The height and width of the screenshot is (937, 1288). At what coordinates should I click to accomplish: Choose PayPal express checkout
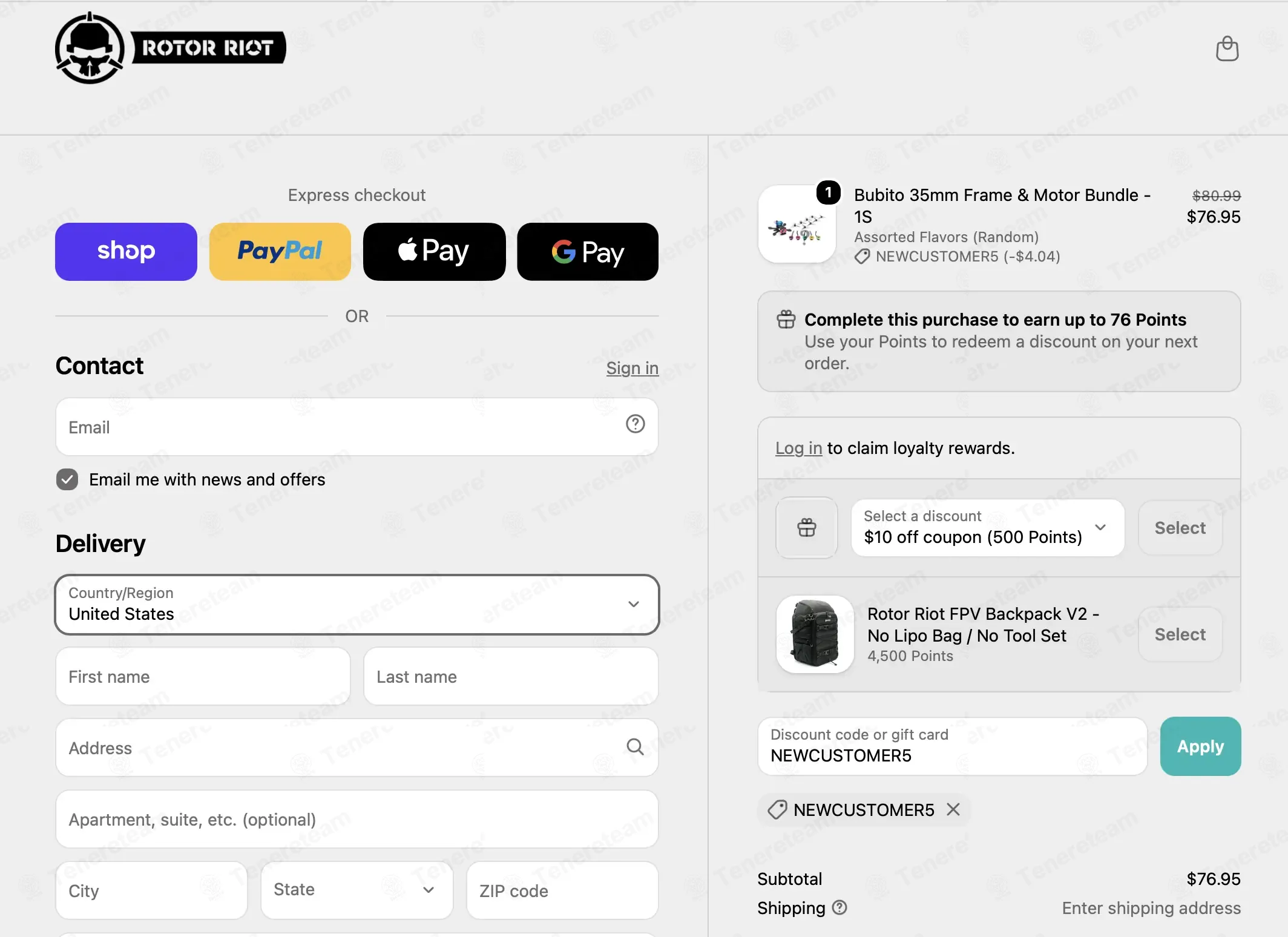[x=280, y=251]
